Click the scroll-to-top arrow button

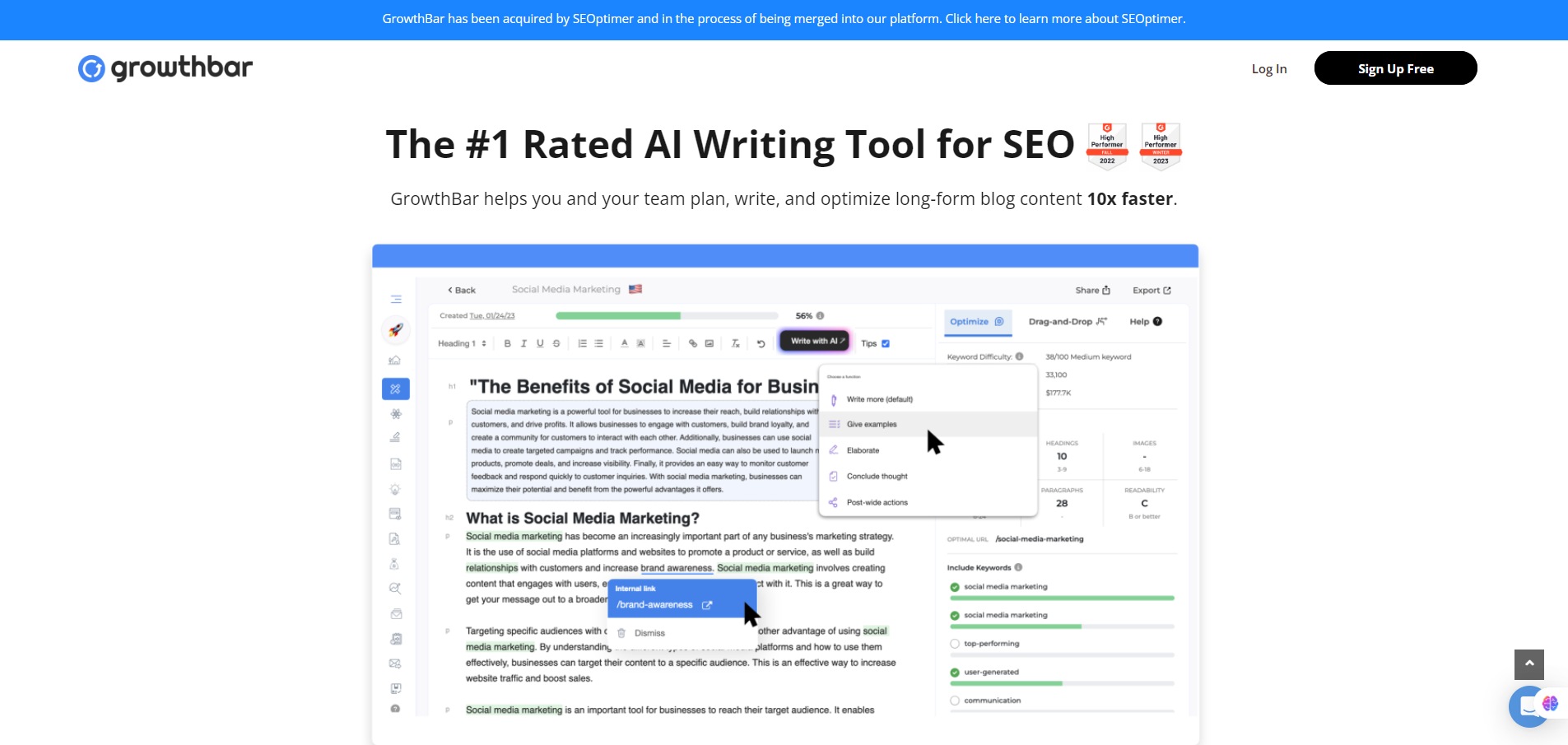(x=1529, y=664)
